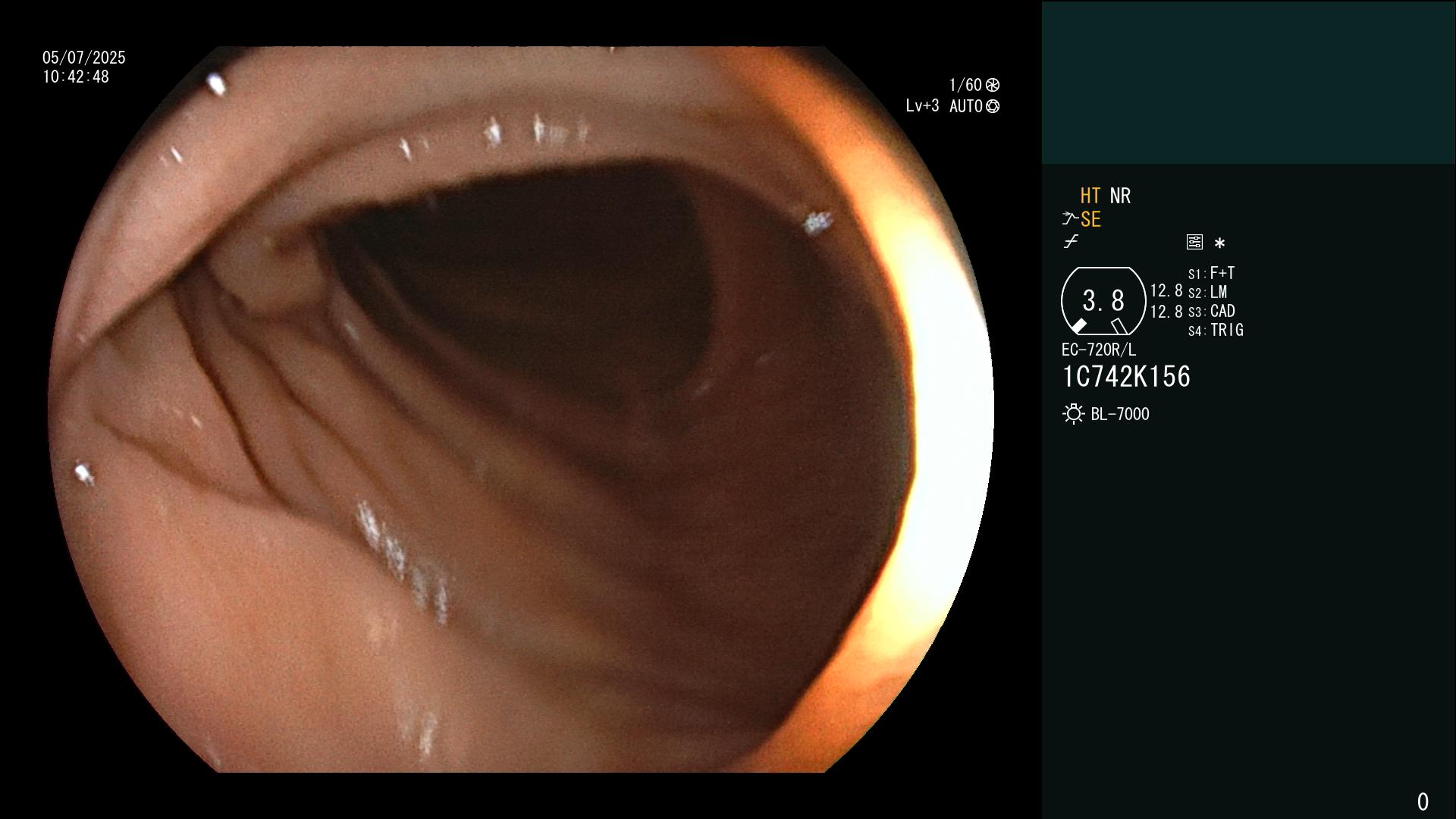Click the S2: LM switch assignment
This screenshot has height=819, width=1456.
[x=1207, y=292]
